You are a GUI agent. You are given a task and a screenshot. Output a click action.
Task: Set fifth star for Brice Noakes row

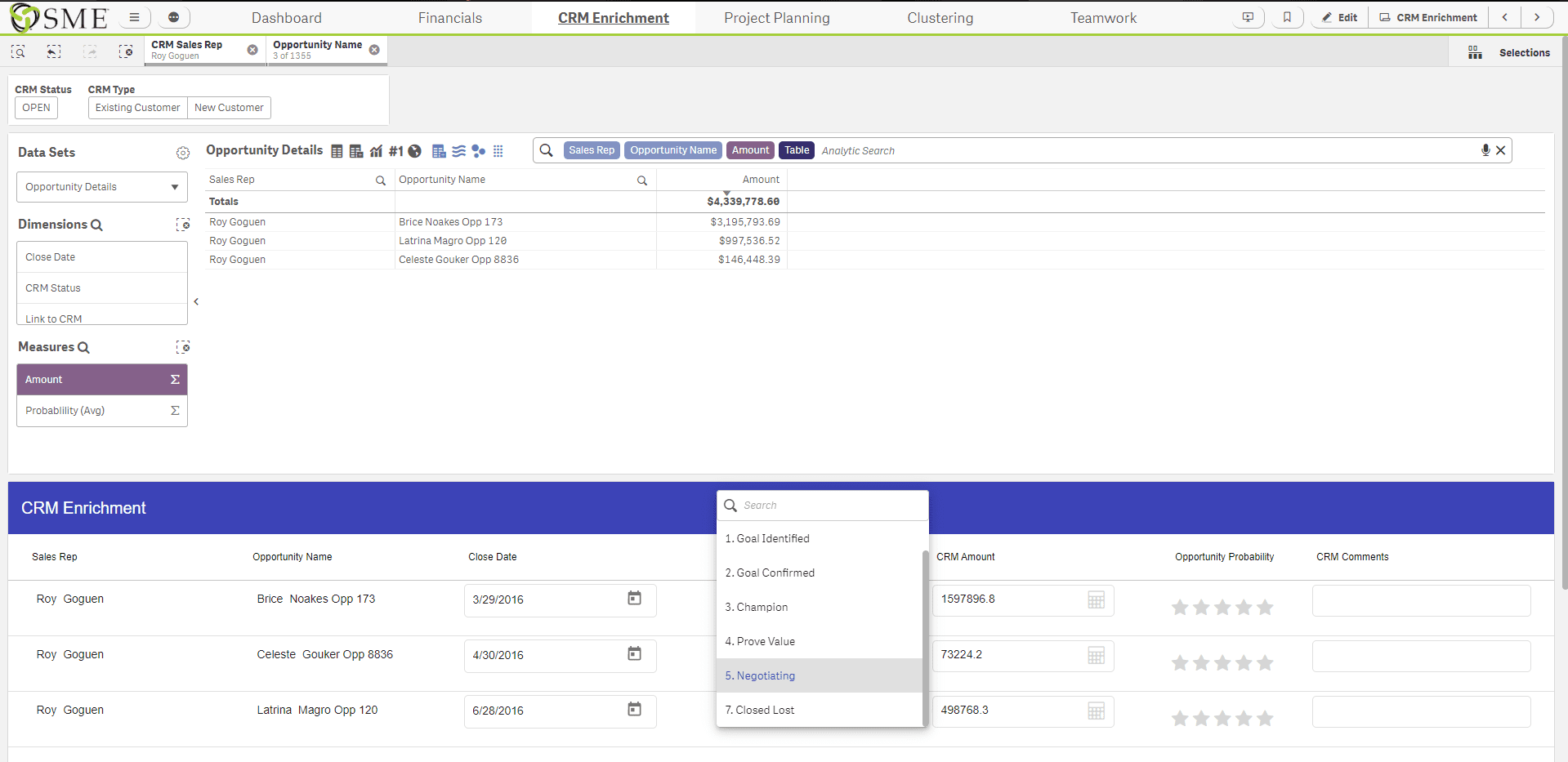tap(1265, 607)
